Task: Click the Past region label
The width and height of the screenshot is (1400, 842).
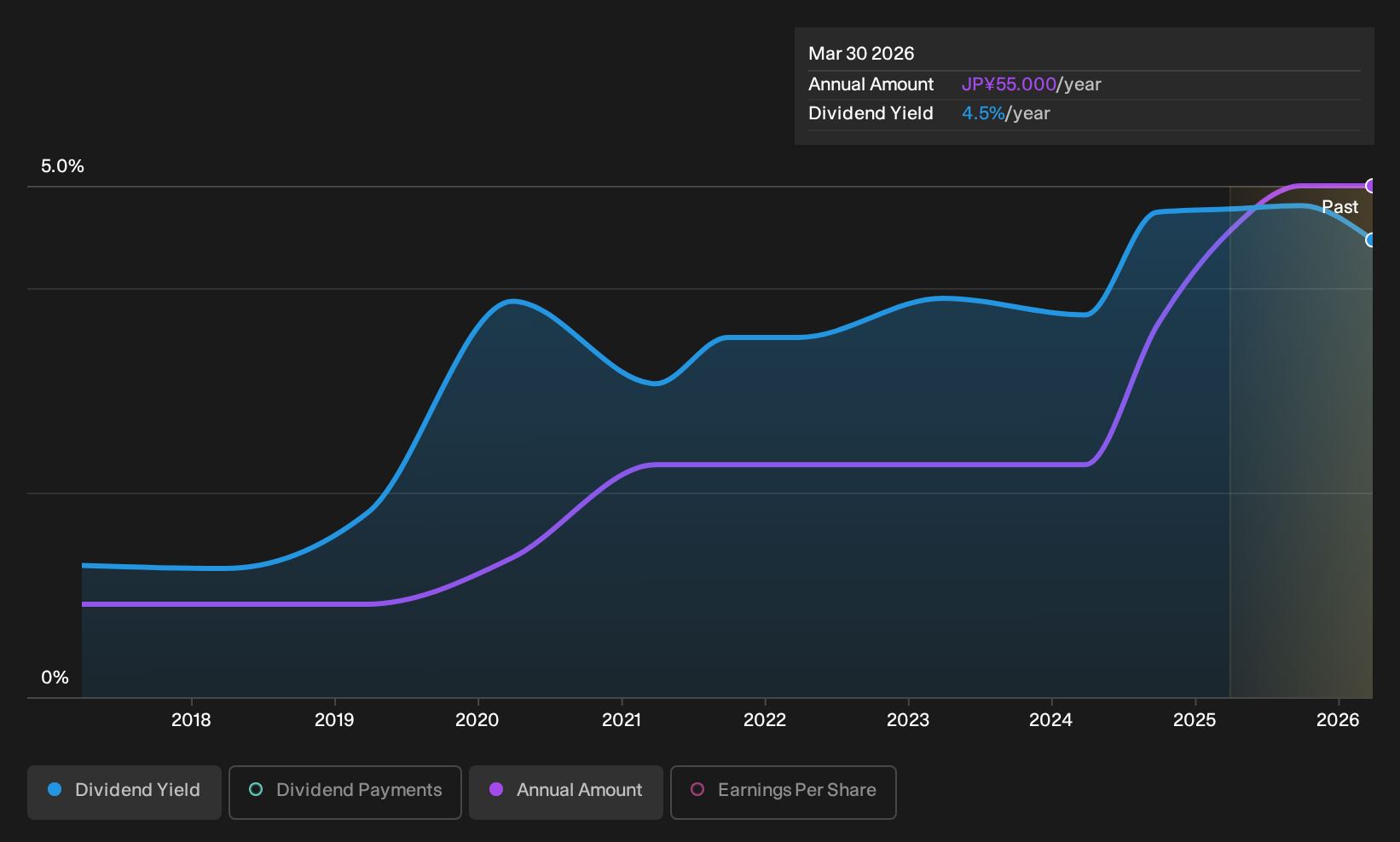Action: (1339, 207)
